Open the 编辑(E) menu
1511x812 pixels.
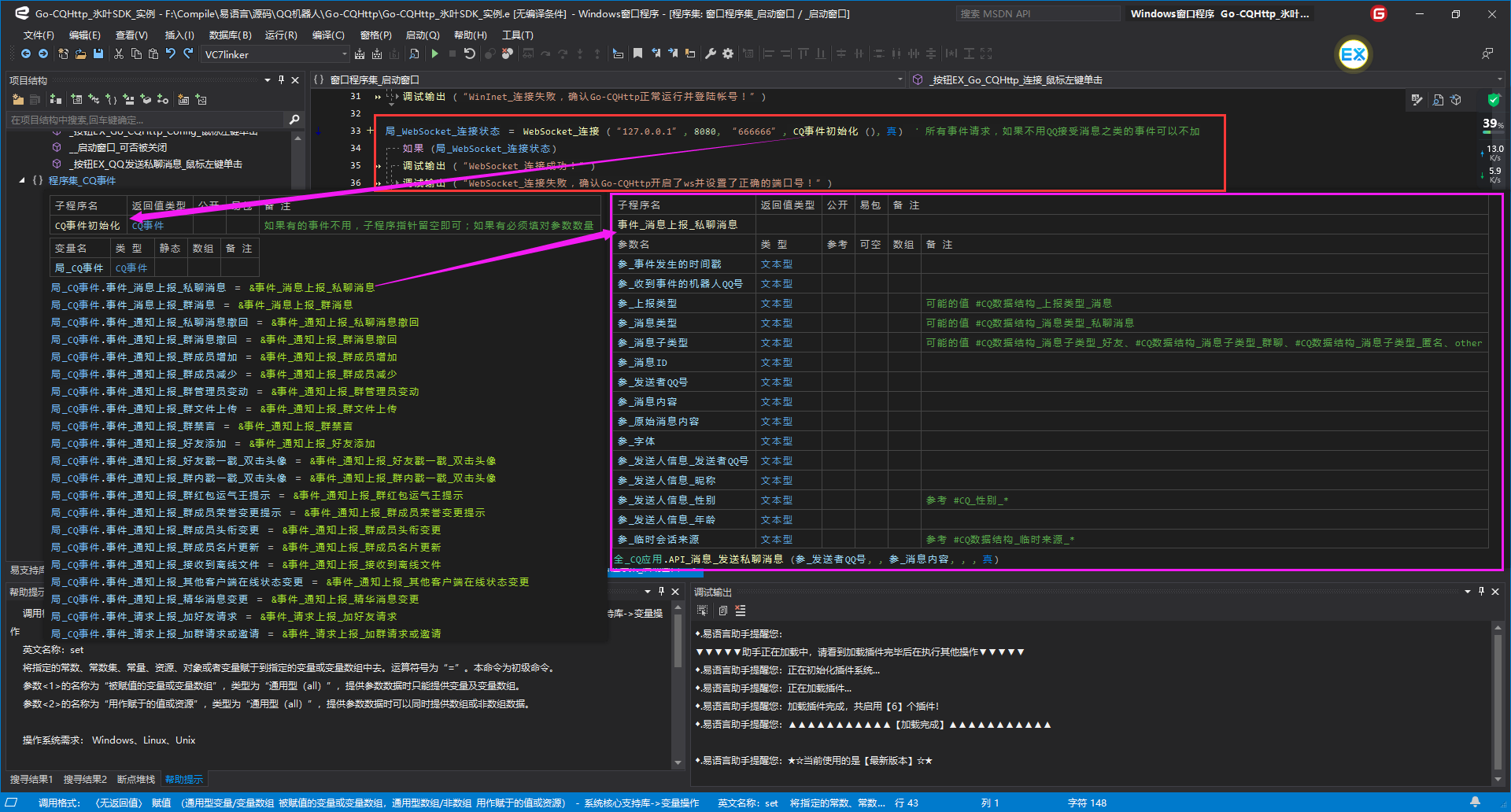click(x=85, y=35)
